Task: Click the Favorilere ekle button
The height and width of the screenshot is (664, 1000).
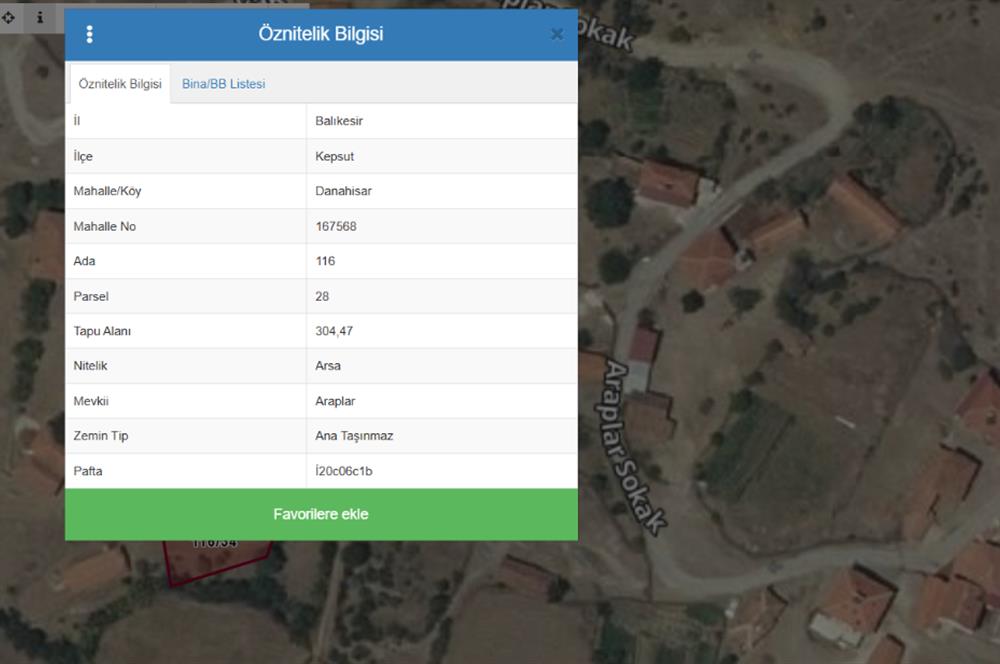Action: (321, 514)
